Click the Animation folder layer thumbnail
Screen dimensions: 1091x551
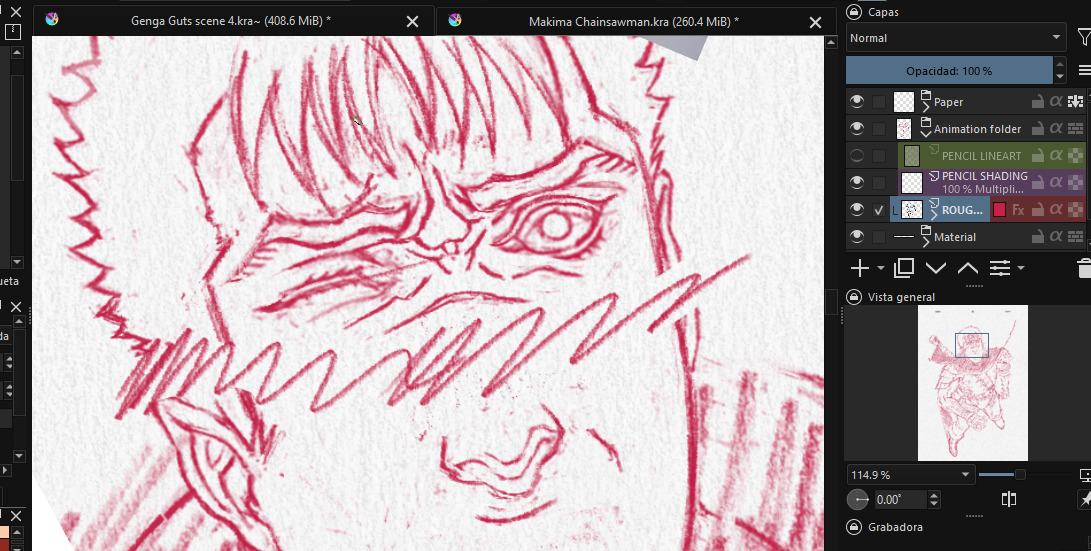904,129
